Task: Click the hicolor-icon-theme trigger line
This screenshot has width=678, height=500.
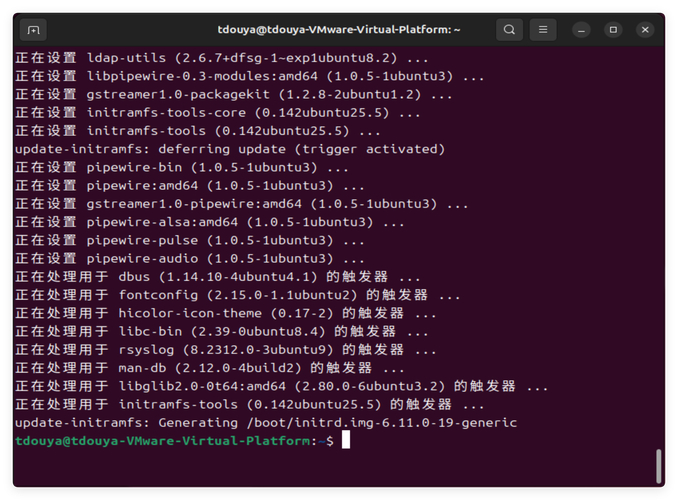Action: point(226,313)
